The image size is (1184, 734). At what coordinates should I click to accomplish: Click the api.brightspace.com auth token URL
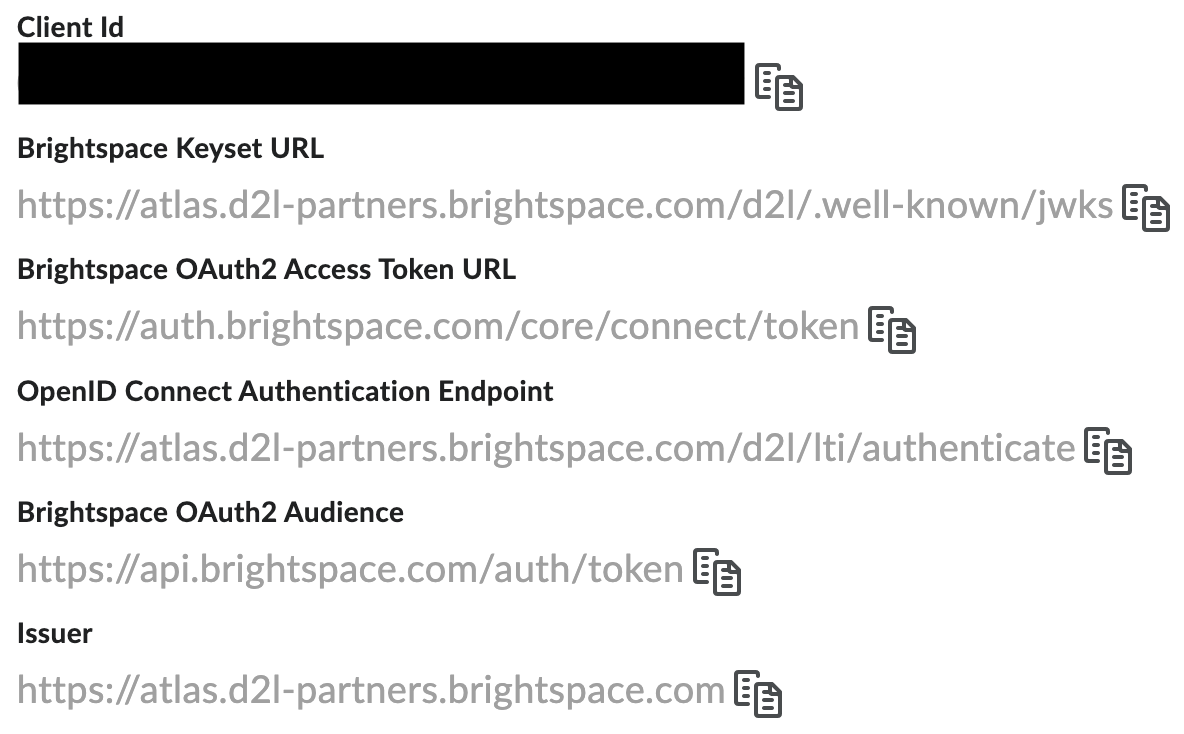(x=350, y=569)
